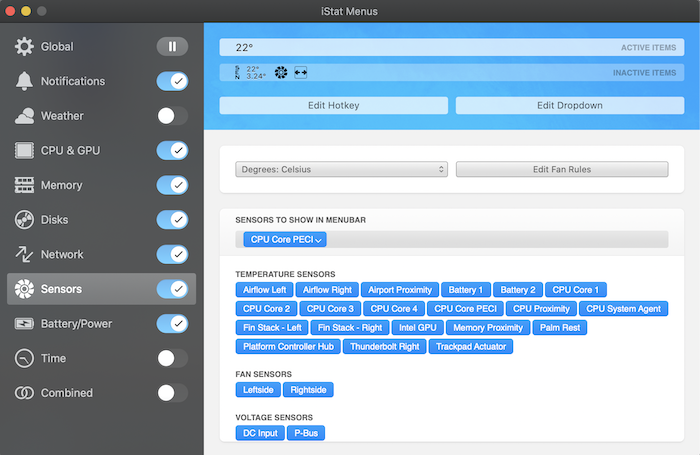The height and width of the screenshot is (455, 700).
Task: Select the Intel GPU sensor
Action: pyautogui.click(x=417, y=328)
